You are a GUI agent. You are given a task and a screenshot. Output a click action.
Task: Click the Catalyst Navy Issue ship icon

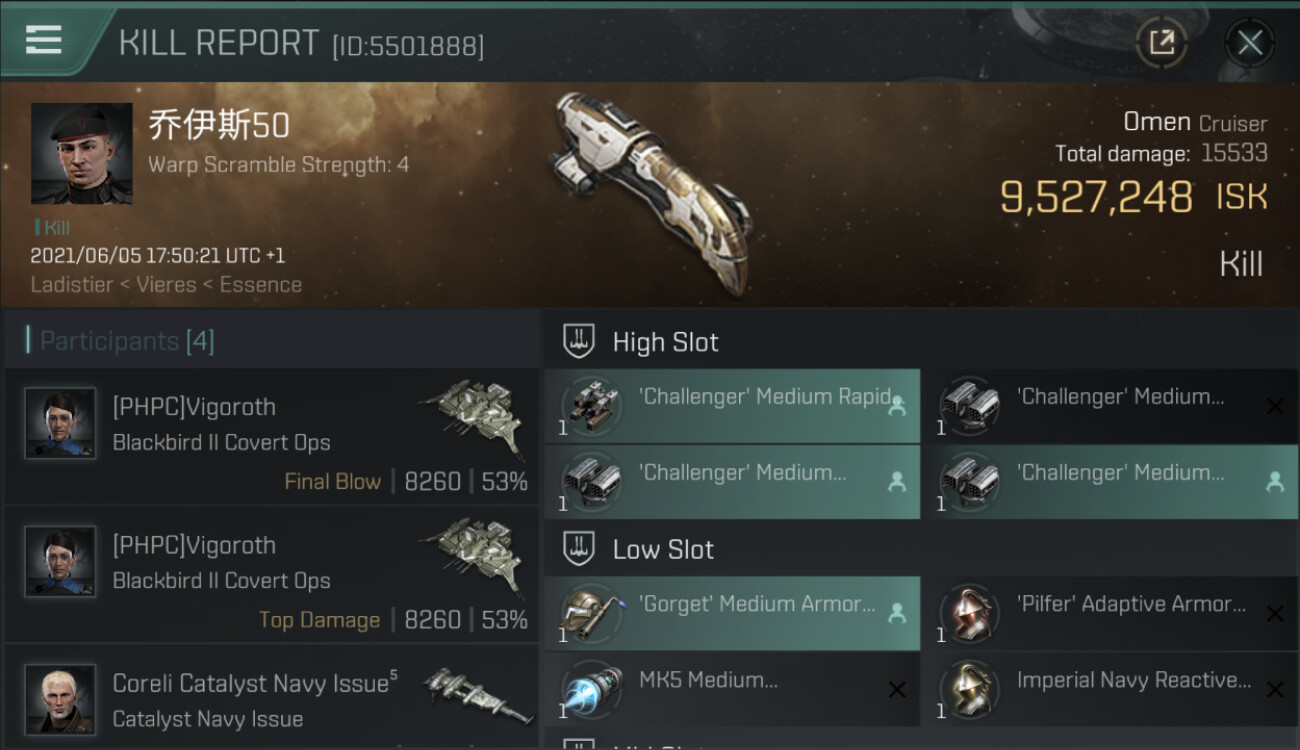point(477,693)
